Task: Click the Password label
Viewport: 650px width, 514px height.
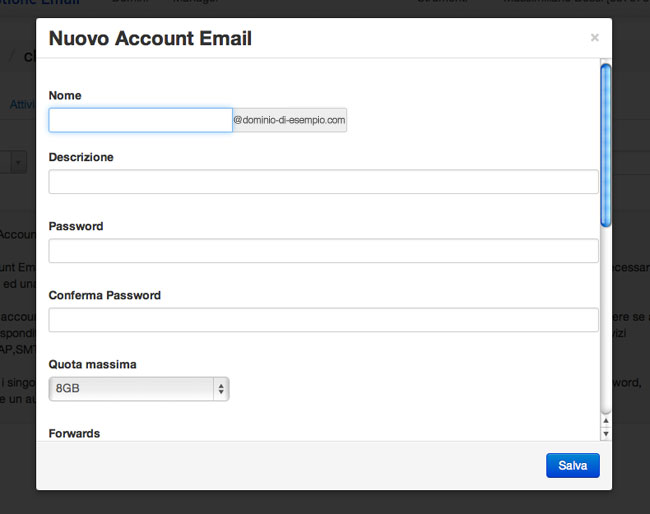Action: pos(76,227)
